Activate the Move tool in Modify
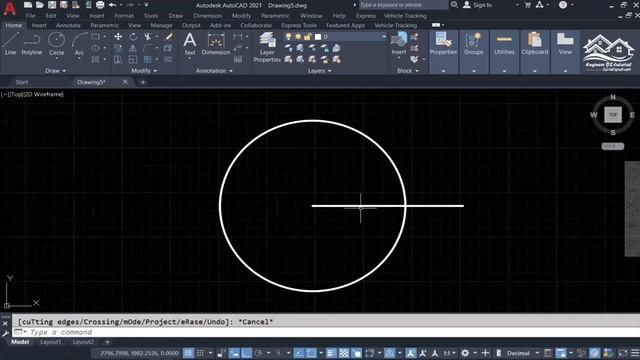 (x=118, y=37)
